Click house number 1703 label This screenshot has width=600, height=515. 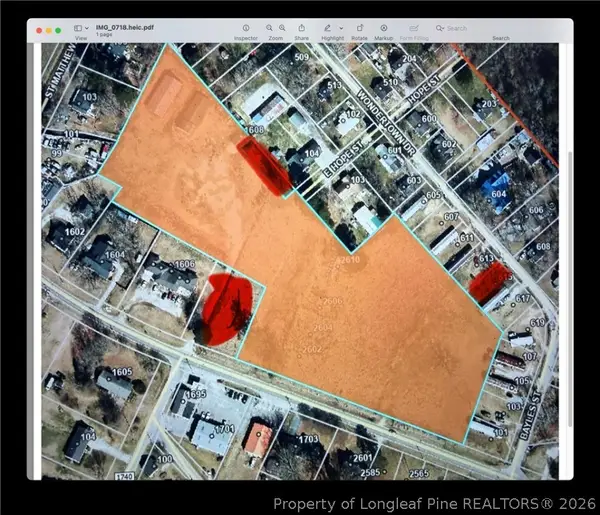click(x=308, y=439)
